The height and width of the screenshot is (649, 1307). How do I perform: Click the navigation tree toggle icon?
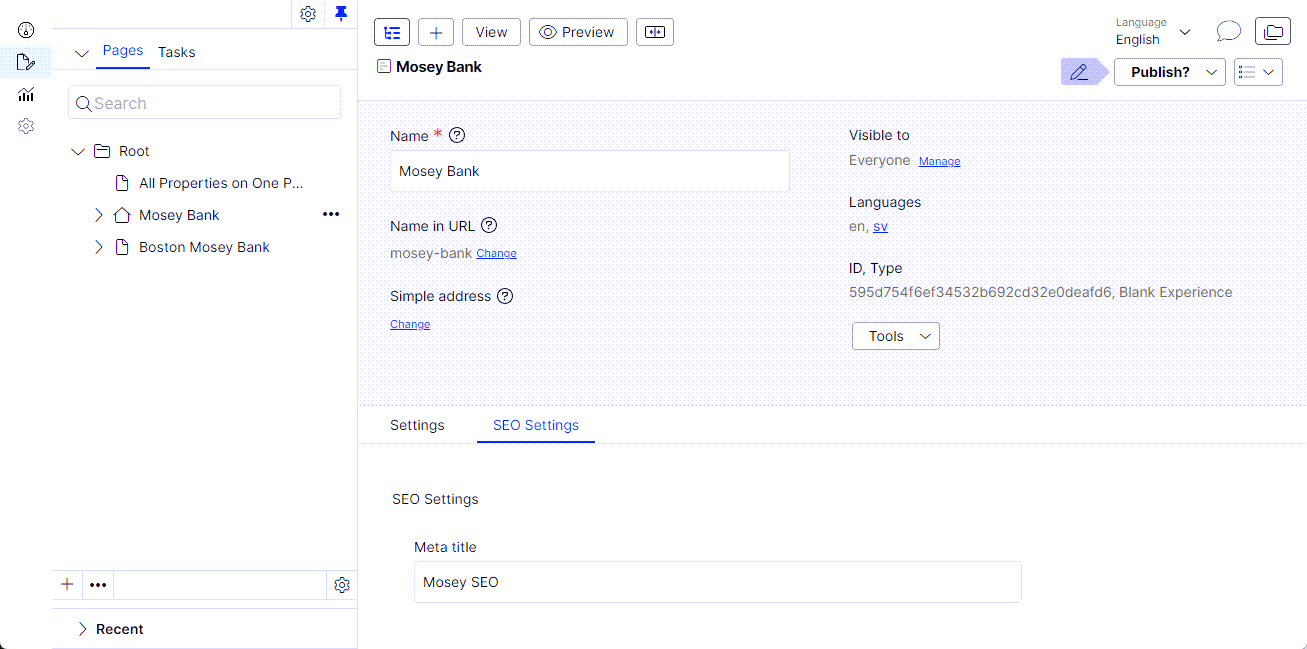(392, 32)
